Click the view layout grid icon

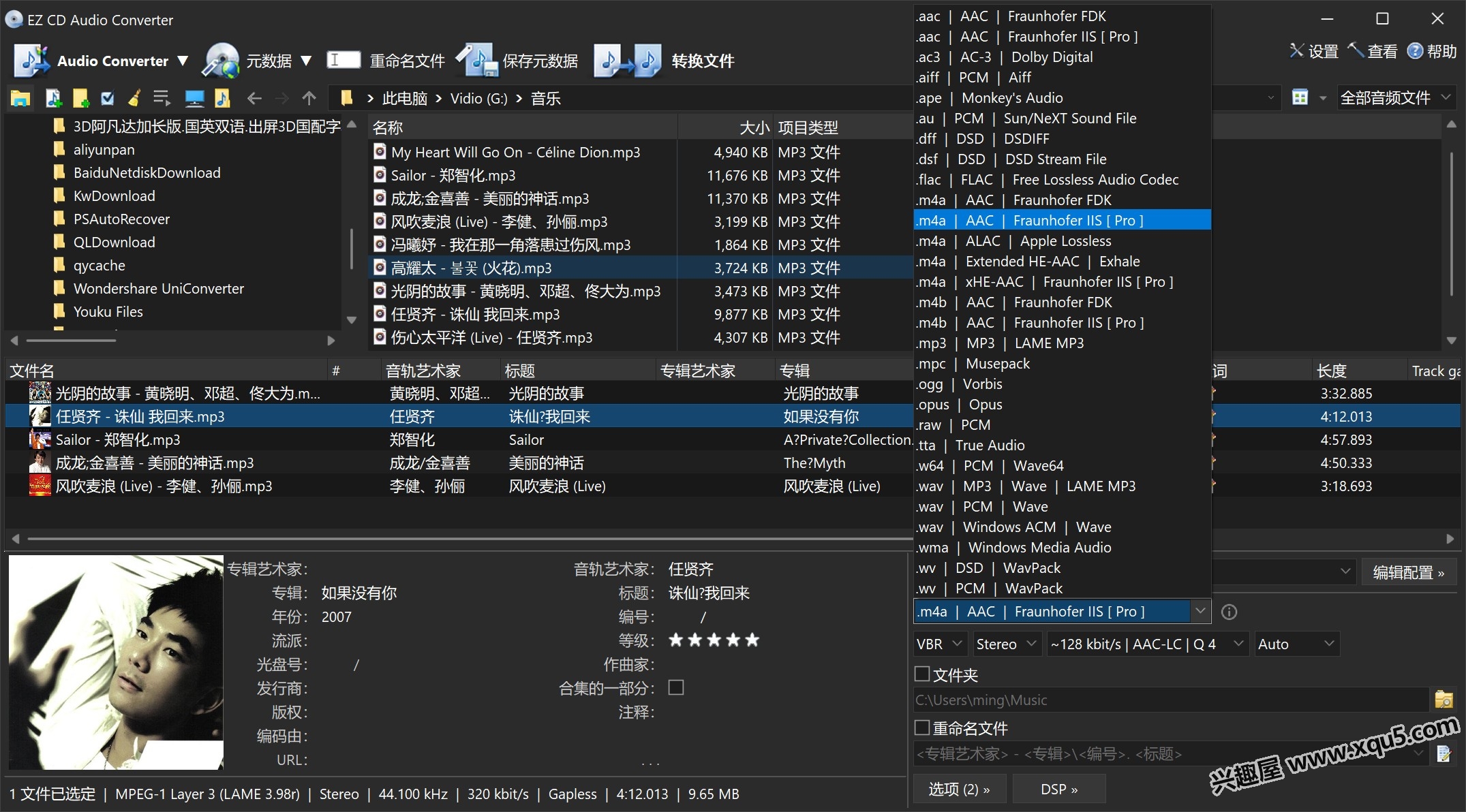(x=1300, y=97)
